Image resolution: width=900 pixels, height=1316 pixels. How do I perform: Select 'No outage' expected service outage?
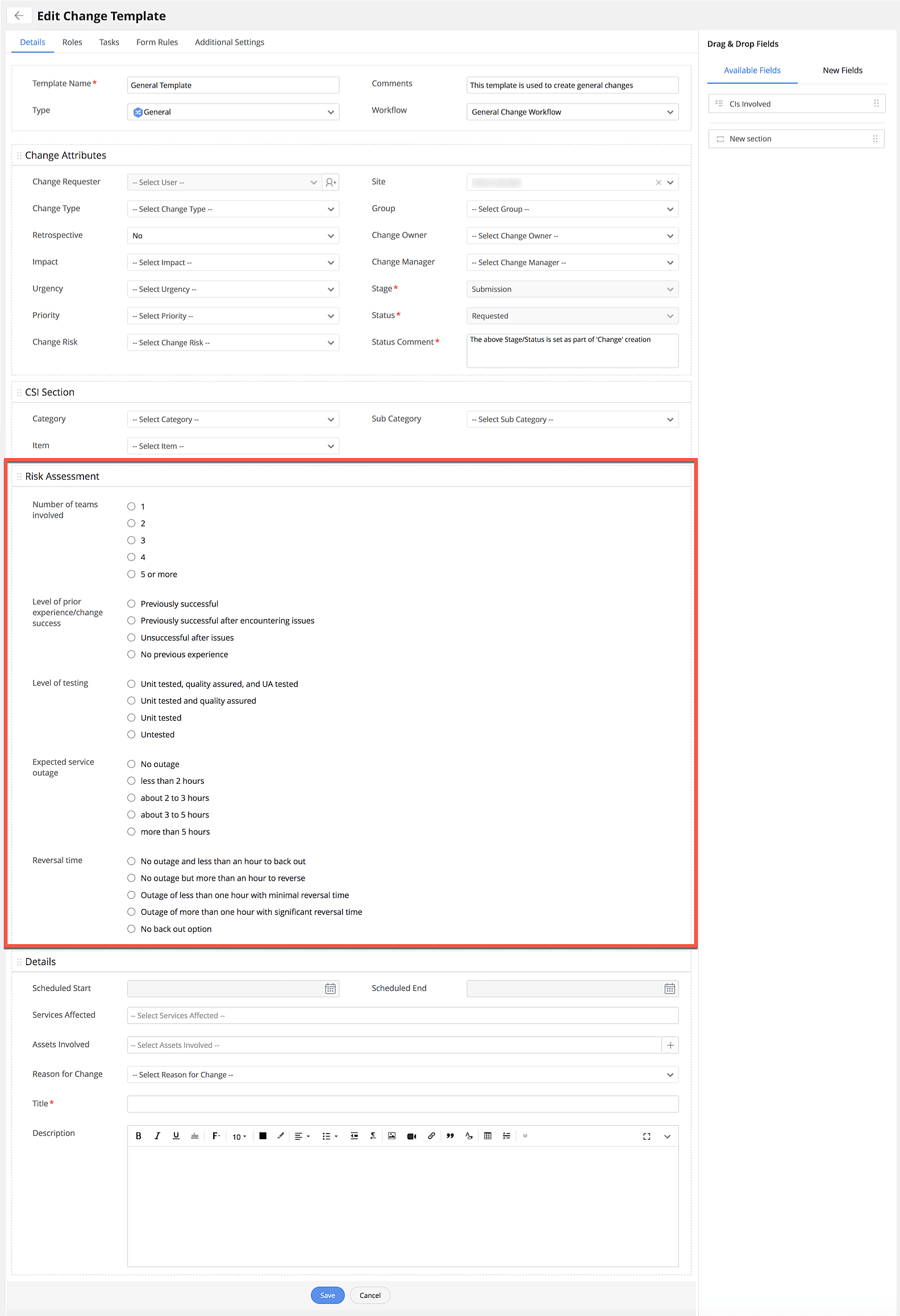(x=131, y=764)
